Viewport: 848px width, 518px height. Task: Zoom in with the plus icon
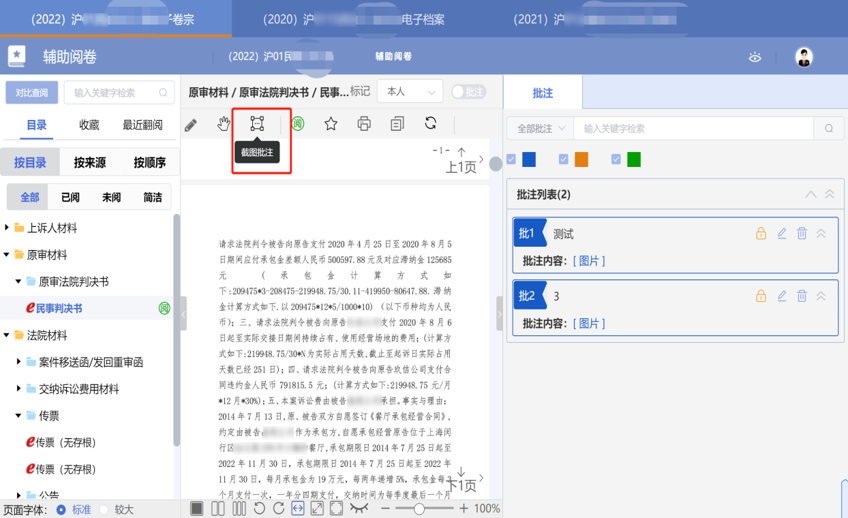point(463,508)
